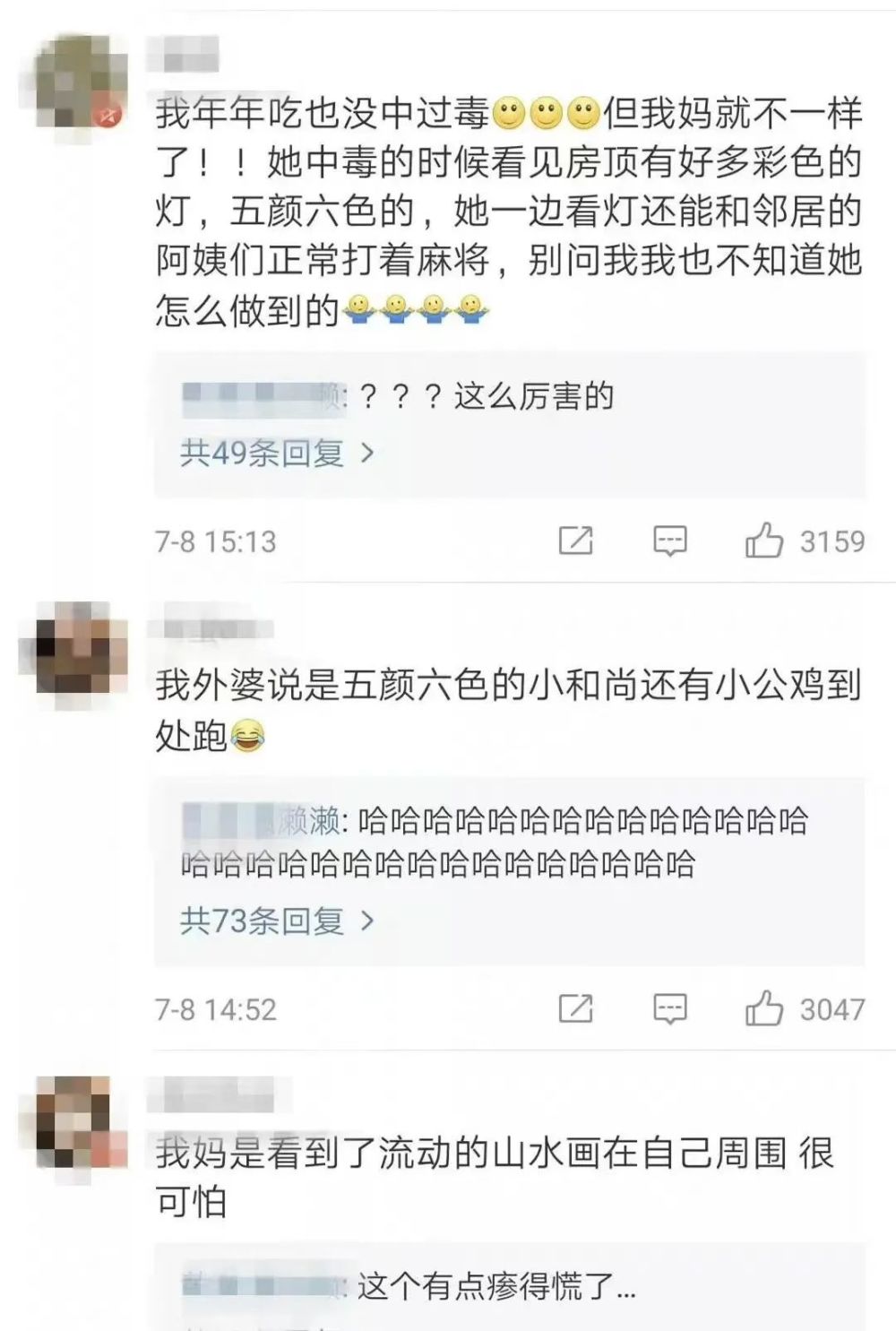Click chevron next to 共73条回复
Image resolution: width=896 pixels, height=1331 pixels.
pos(366,920)
